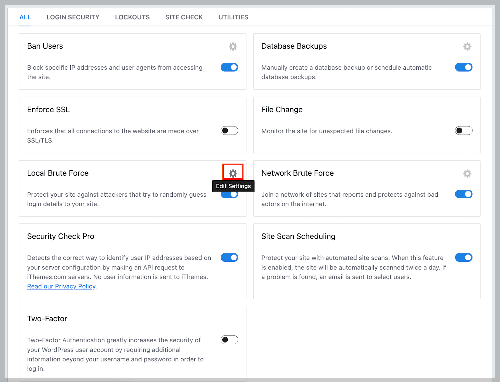Click the File Change heading
The height and width of the screenshot is (382, 500).
282,109
